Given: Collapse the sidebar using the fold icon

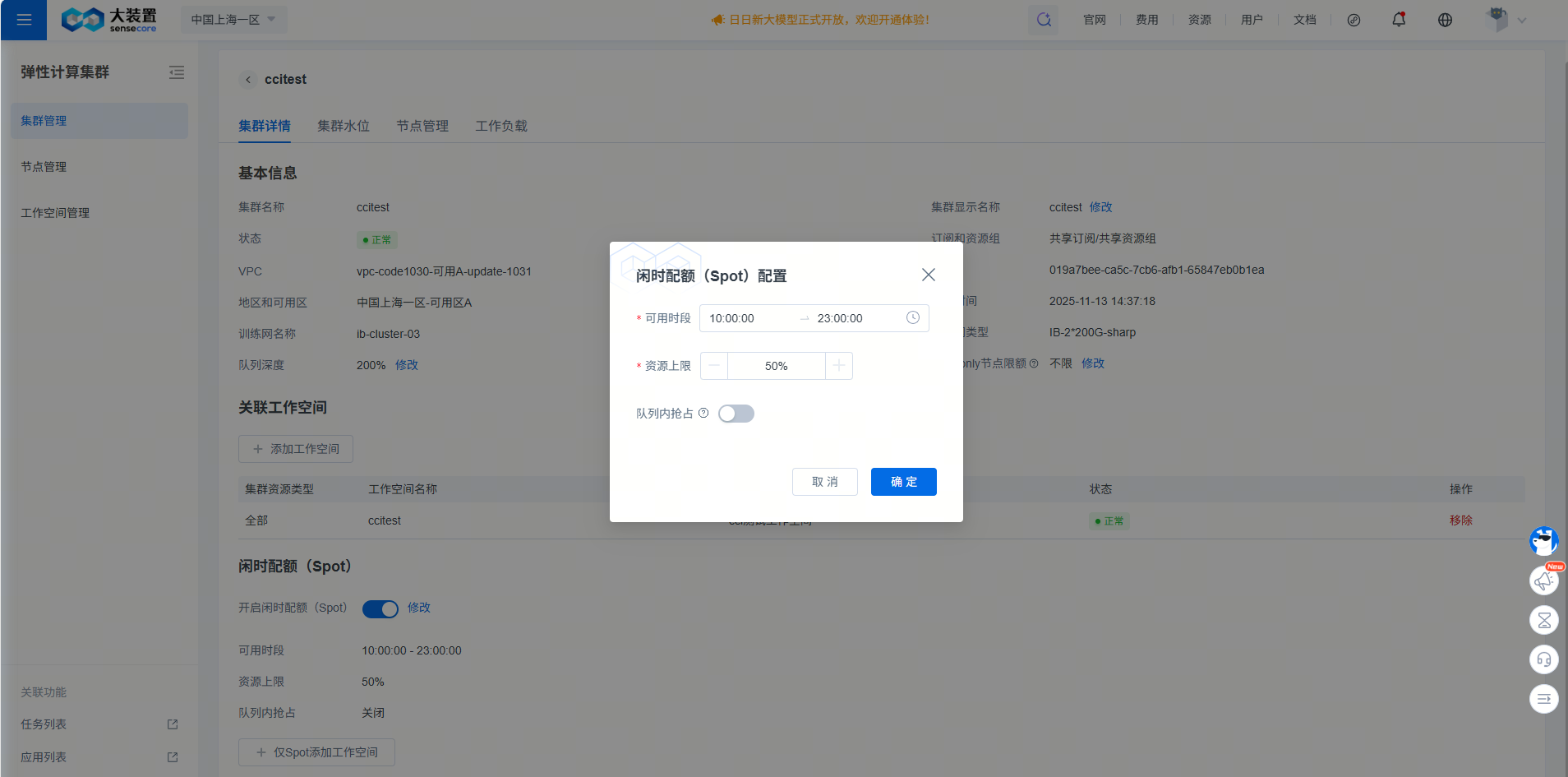Looking at the screenshot, I should click(177, 72).
